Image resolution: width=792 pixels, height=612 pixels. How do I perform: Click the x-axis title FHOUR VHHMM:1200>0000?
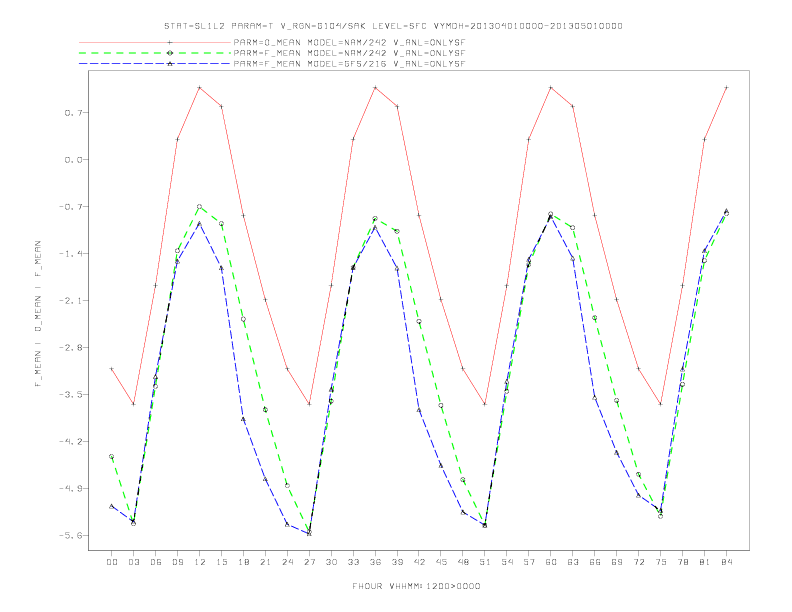tap(416, 586)
